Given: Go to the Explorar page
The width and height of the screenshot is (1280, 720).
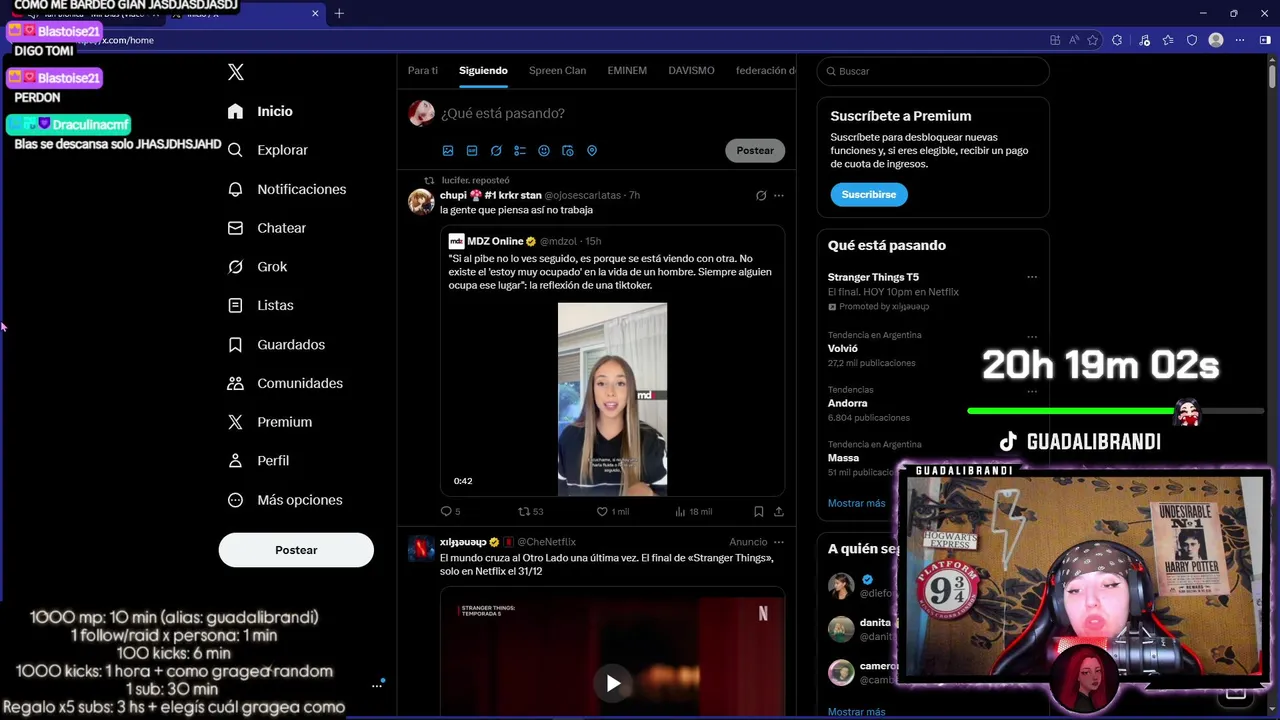Looking at the screenshot, I should tap(269, 150).
